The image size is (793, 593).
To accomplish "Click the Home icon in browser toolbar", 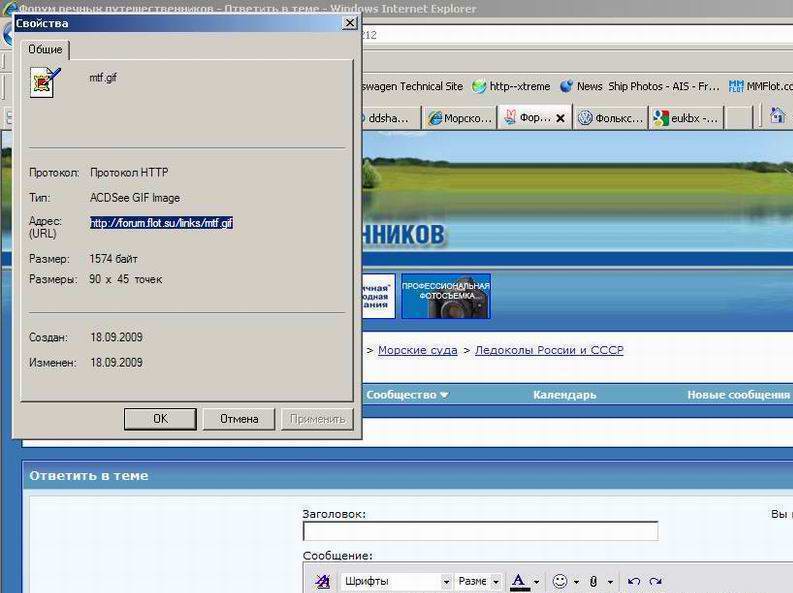I will pyautogui.click(x=777, y=117).
